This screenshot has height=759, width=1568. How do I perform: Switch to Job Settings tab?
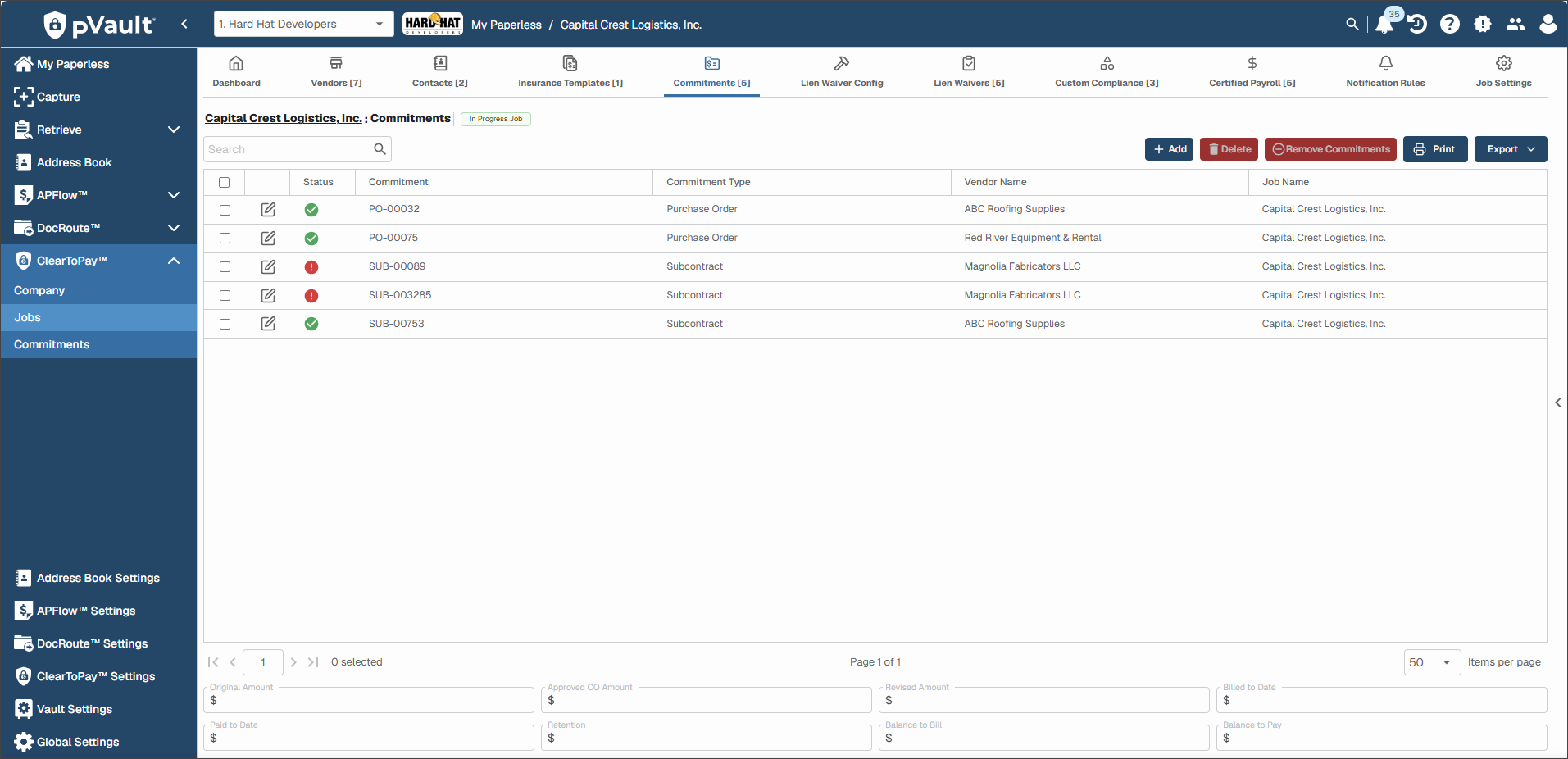pos(1503,71)
